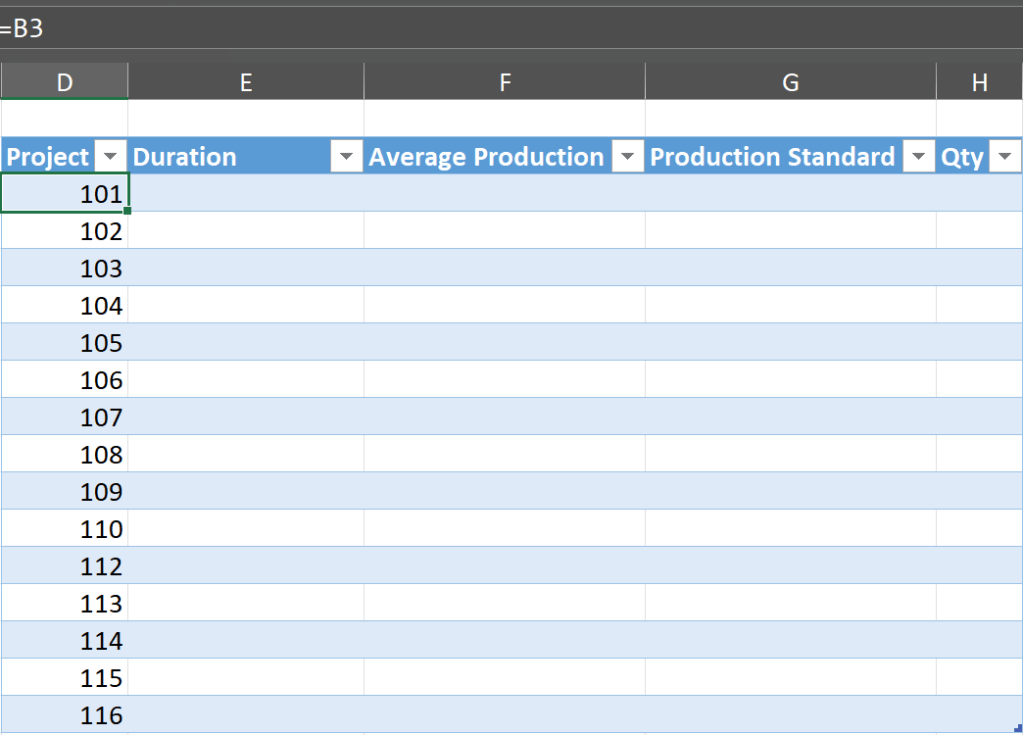Open the Average Production filter dropdown
1023x735 pixels.
tap(628, 157)
